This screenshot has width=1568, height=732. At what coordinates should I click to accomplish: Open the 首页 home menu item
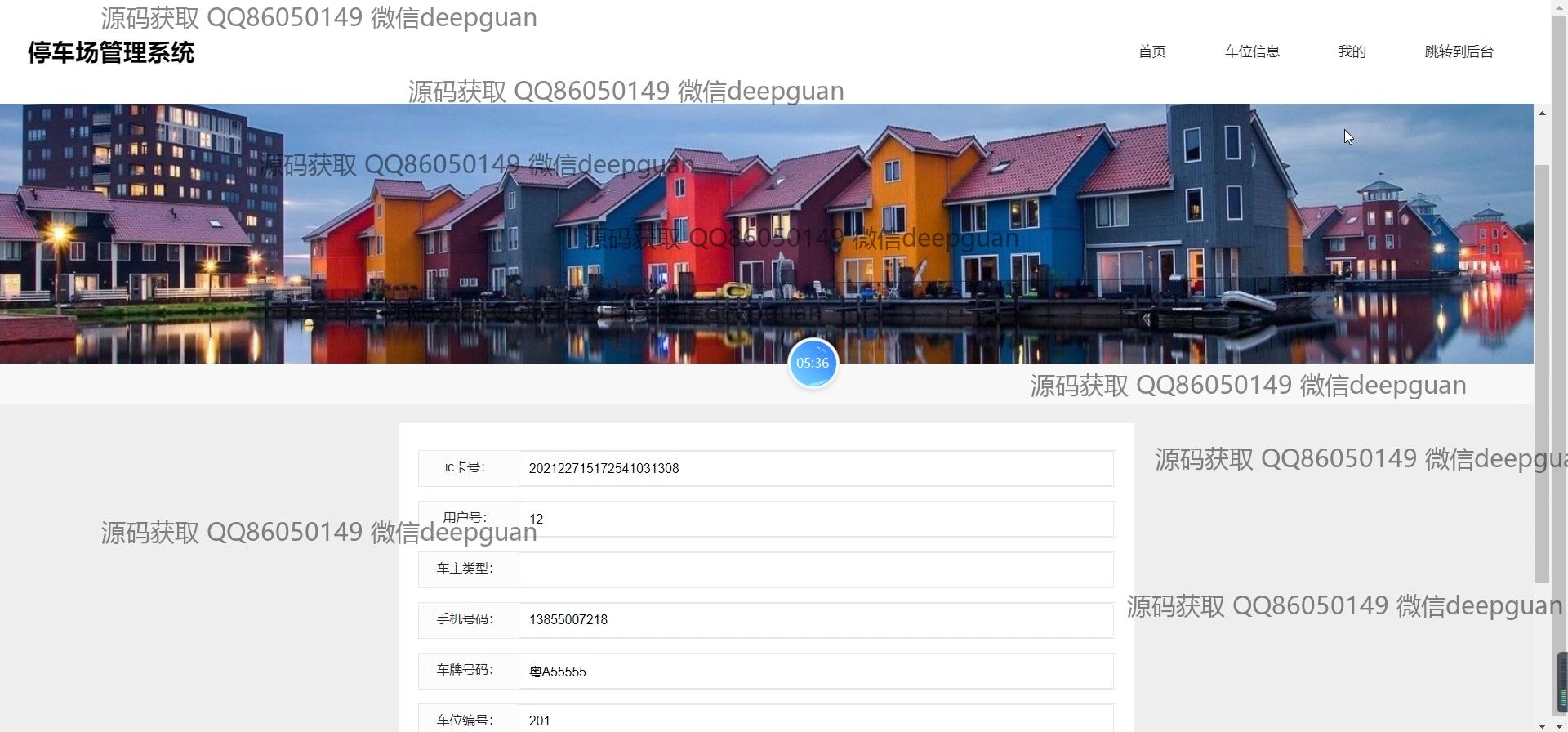1151,51
